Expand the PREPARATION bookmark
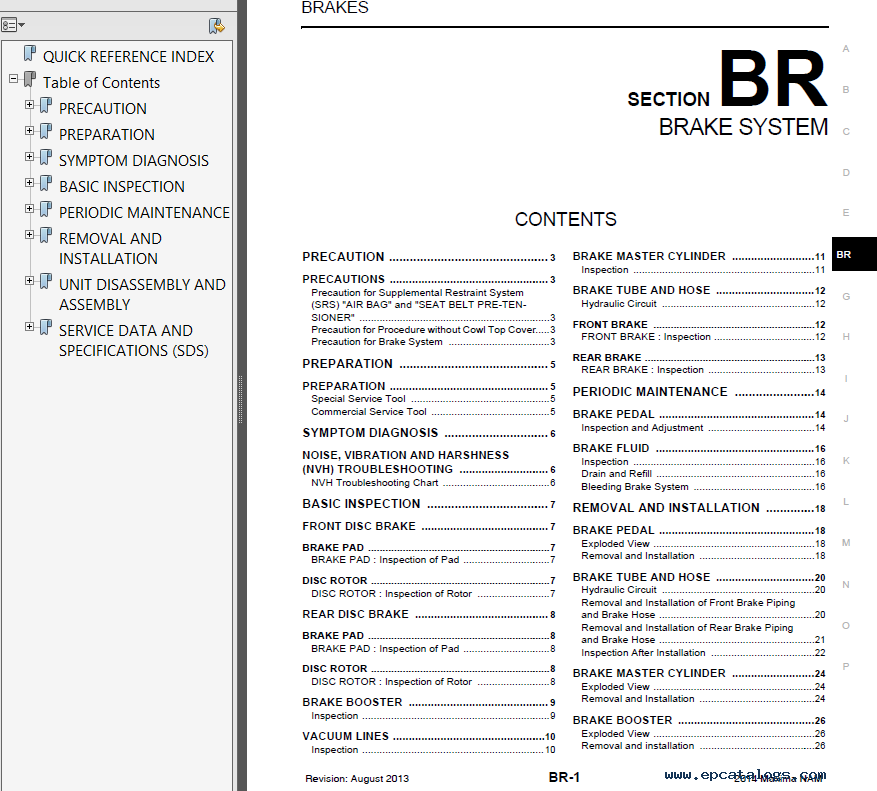 pyautogui.click(x=29, y=131)
